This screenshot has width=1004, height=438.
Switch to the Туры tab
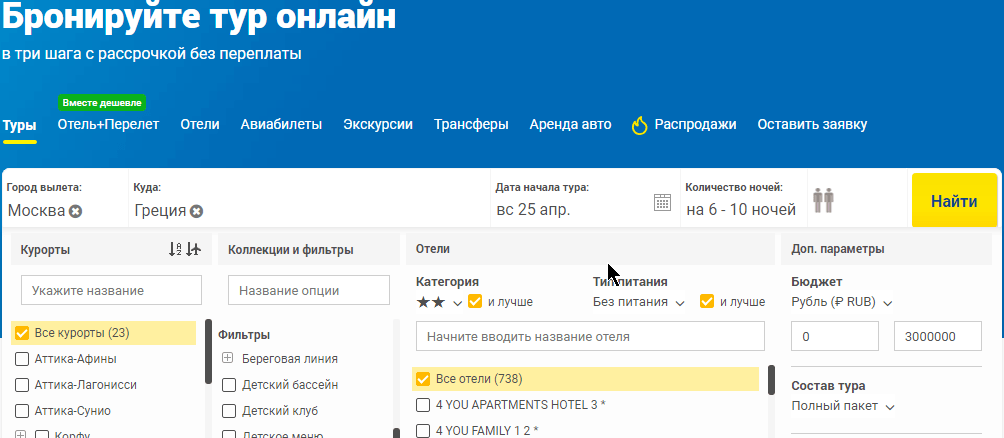point(19,125)
